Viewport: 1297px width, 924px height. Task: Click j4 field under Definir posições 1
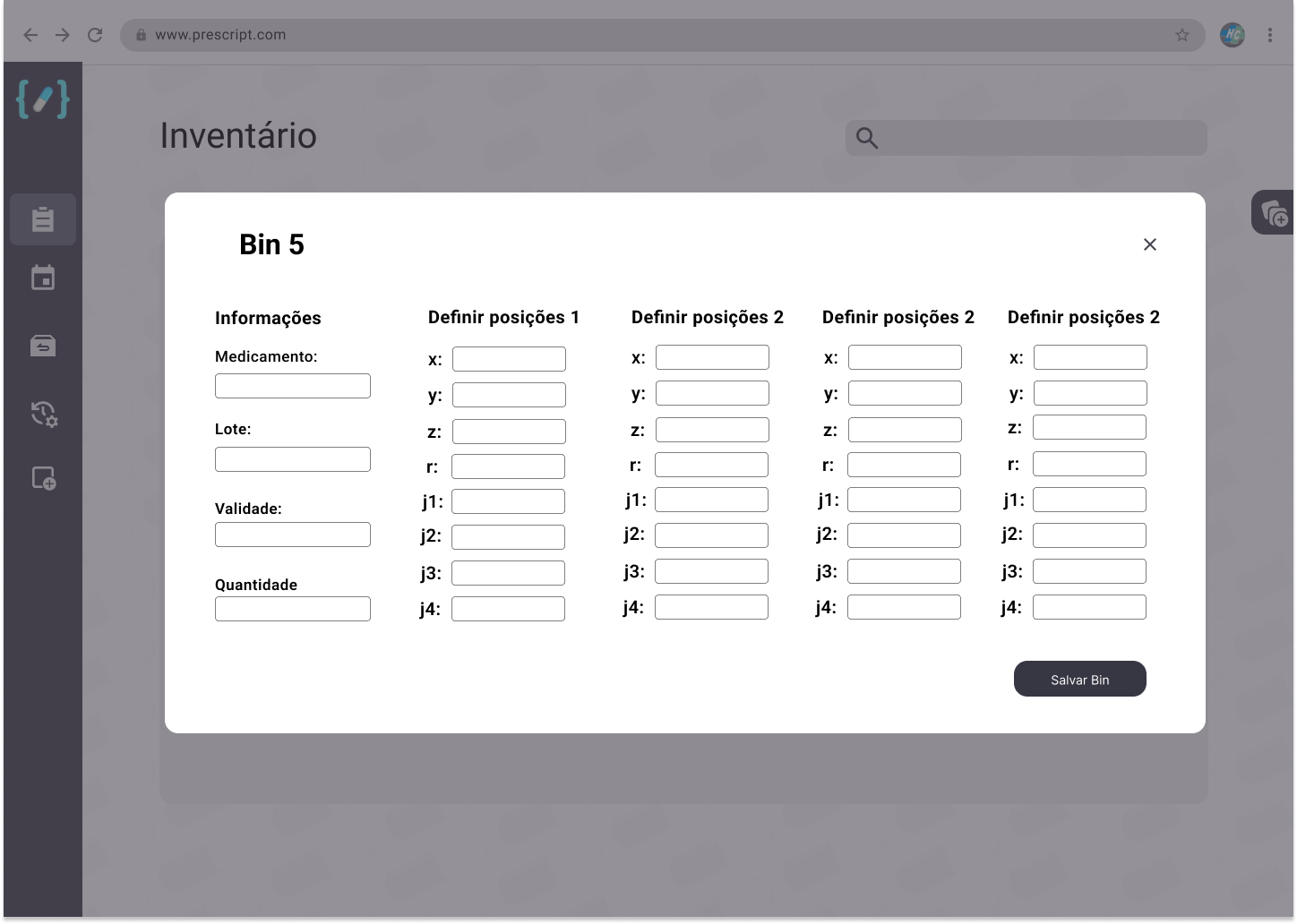tap(508, 609)
